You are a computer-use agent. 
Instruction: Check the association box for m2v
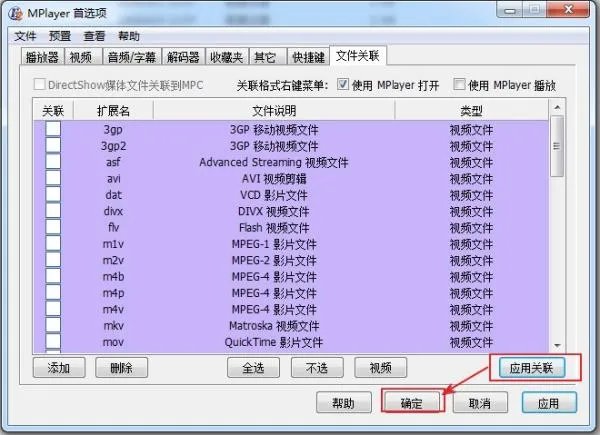coord(53,260)
